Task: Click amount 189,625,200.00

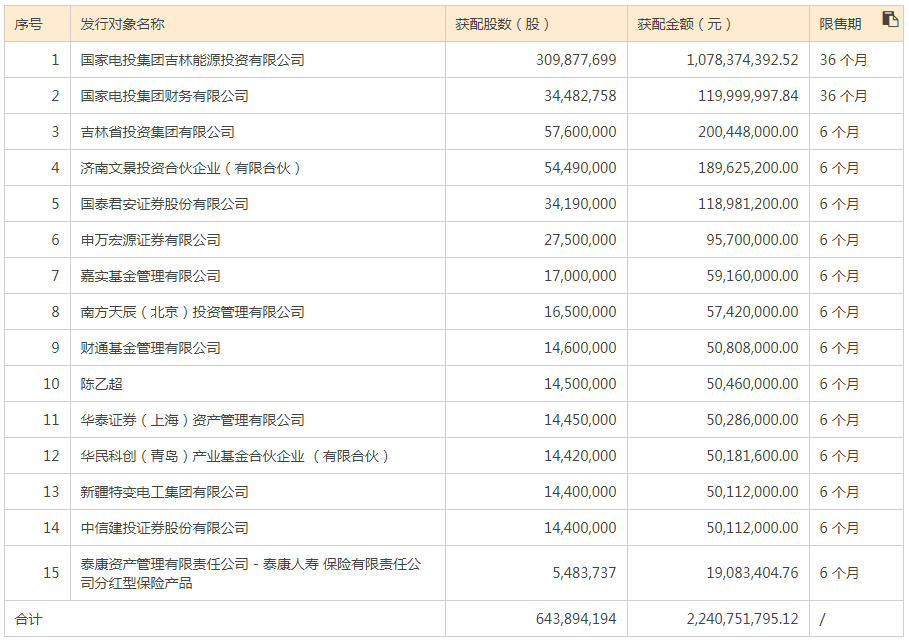Action: [x=748, y=168]
